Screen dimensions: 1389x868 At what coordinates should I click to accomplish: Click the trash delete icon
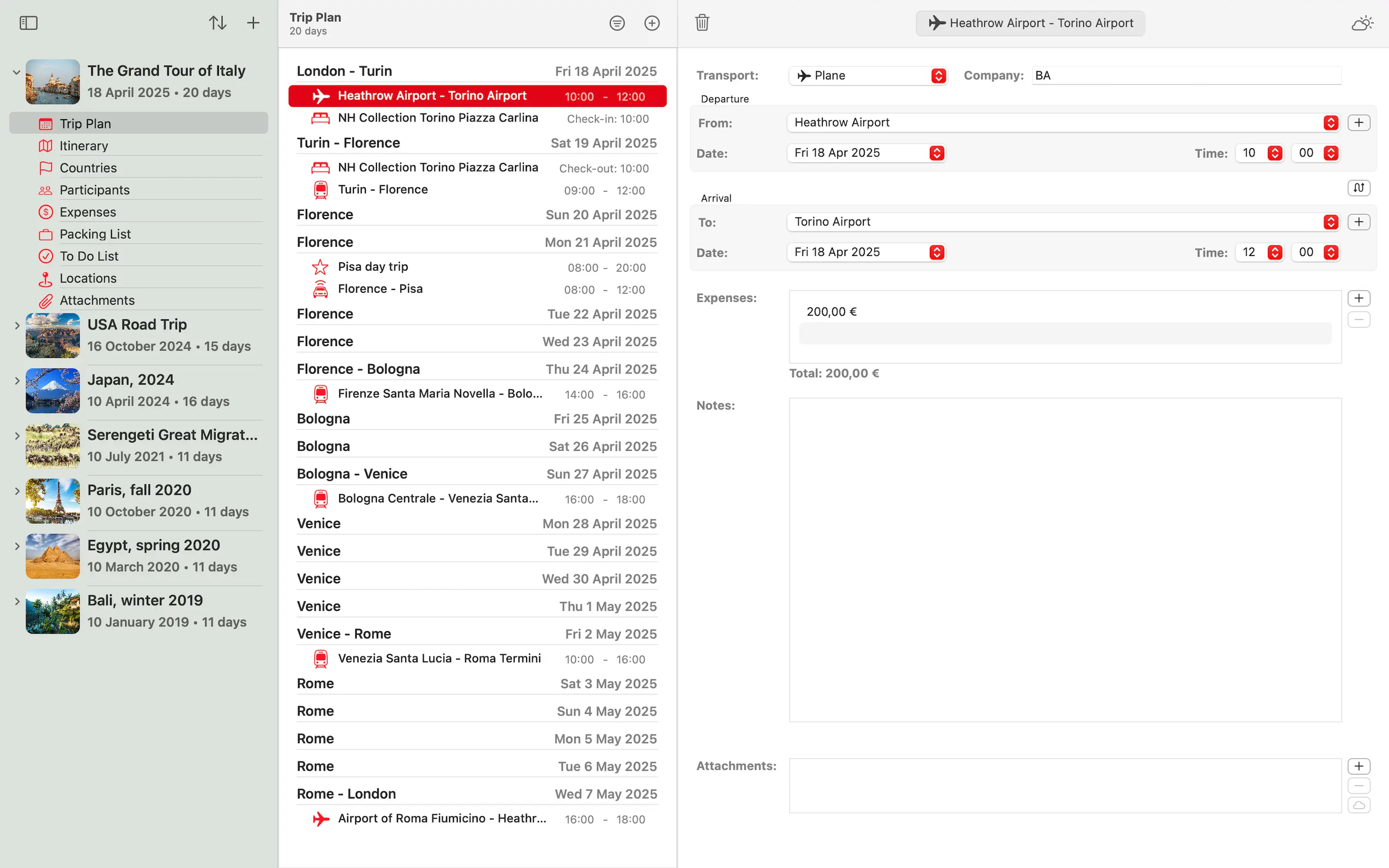(702, 23)
